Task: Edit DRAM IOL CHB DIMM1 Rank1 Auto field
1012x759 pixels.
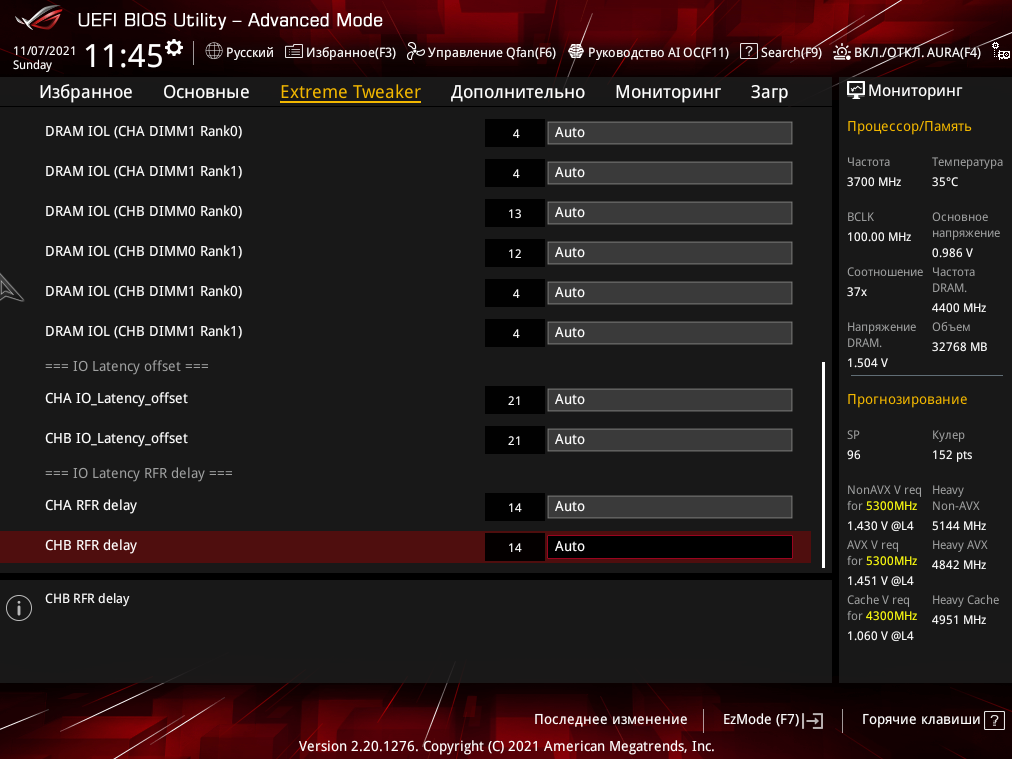Action: pyautogui.click(x=670, y=332)
